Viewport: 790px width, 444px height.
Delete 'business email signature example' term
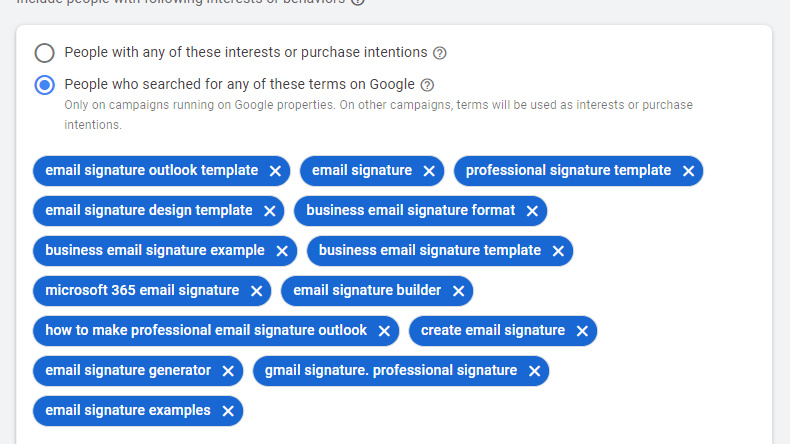[x=282, y=251]
